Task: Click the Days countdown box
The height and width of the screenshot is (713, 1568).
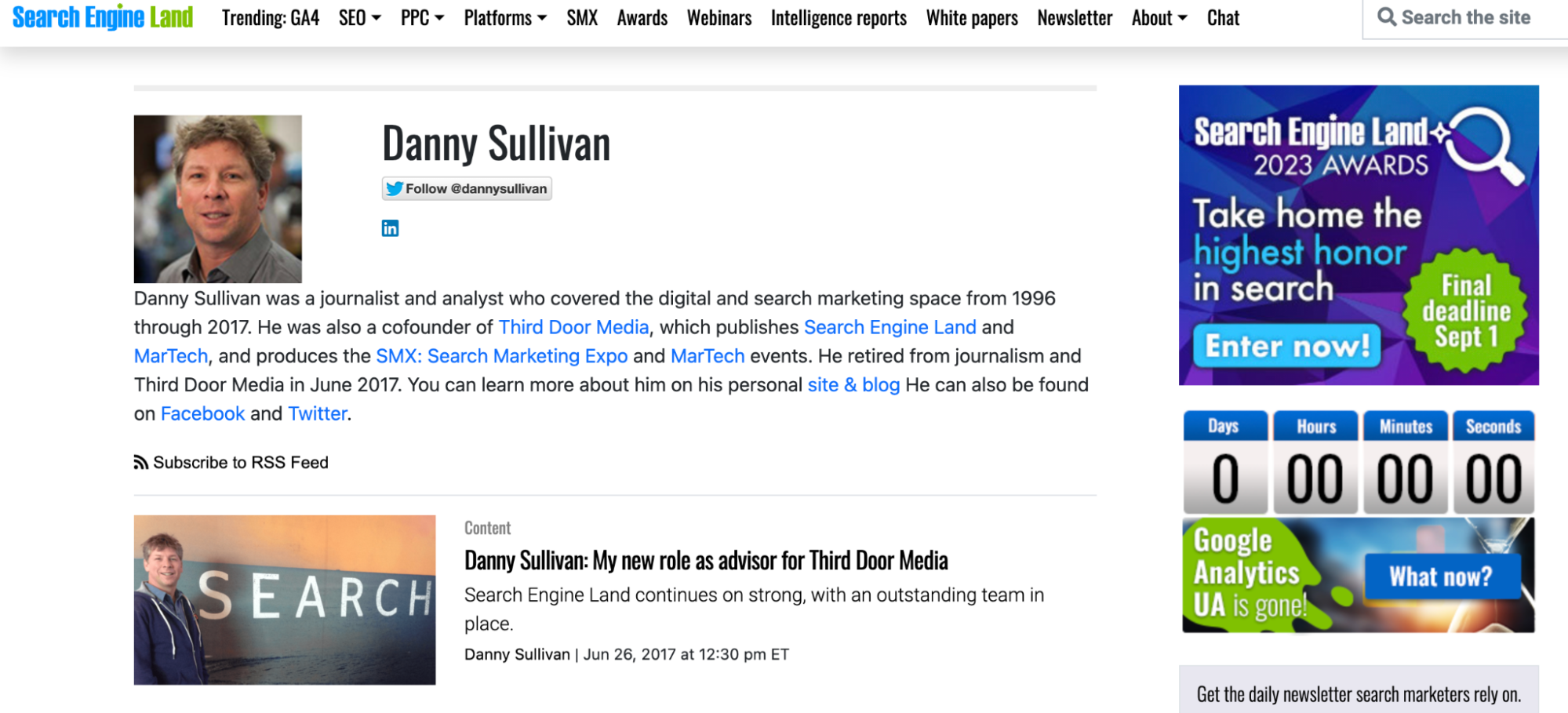Action: point(1225,463)
